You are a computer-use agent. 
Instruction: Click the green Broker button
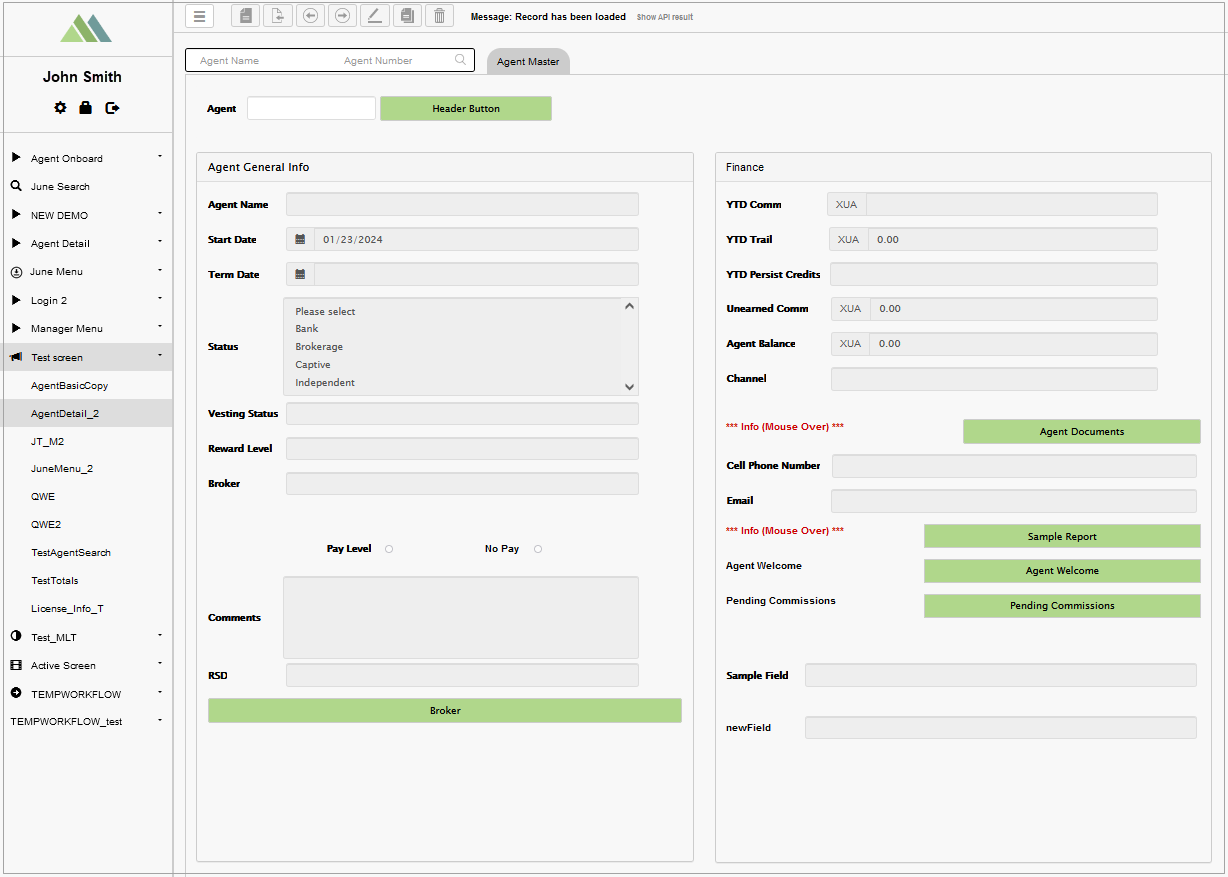445,710
